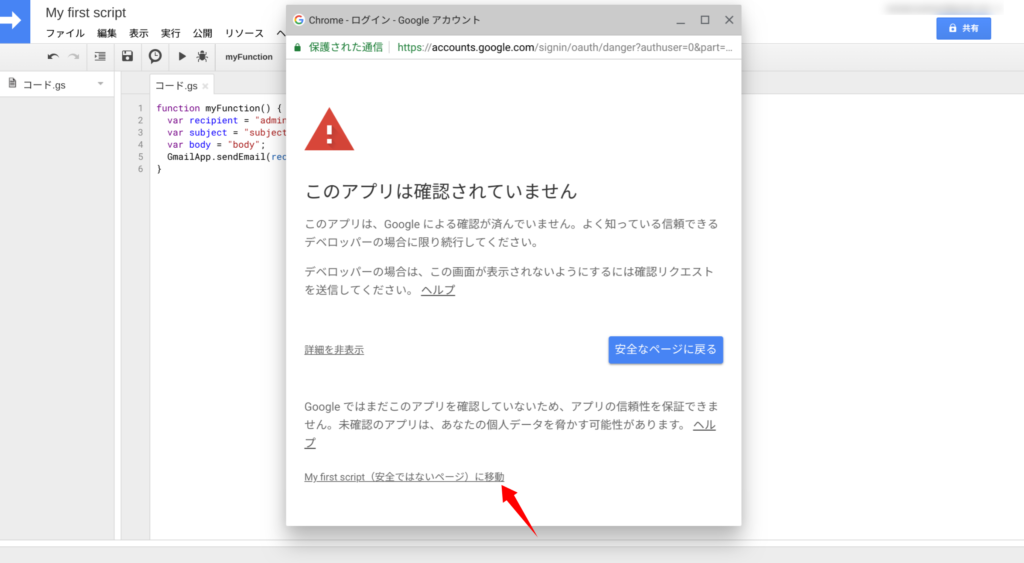Close the コード.gs editor tab

tap(206, 86)
